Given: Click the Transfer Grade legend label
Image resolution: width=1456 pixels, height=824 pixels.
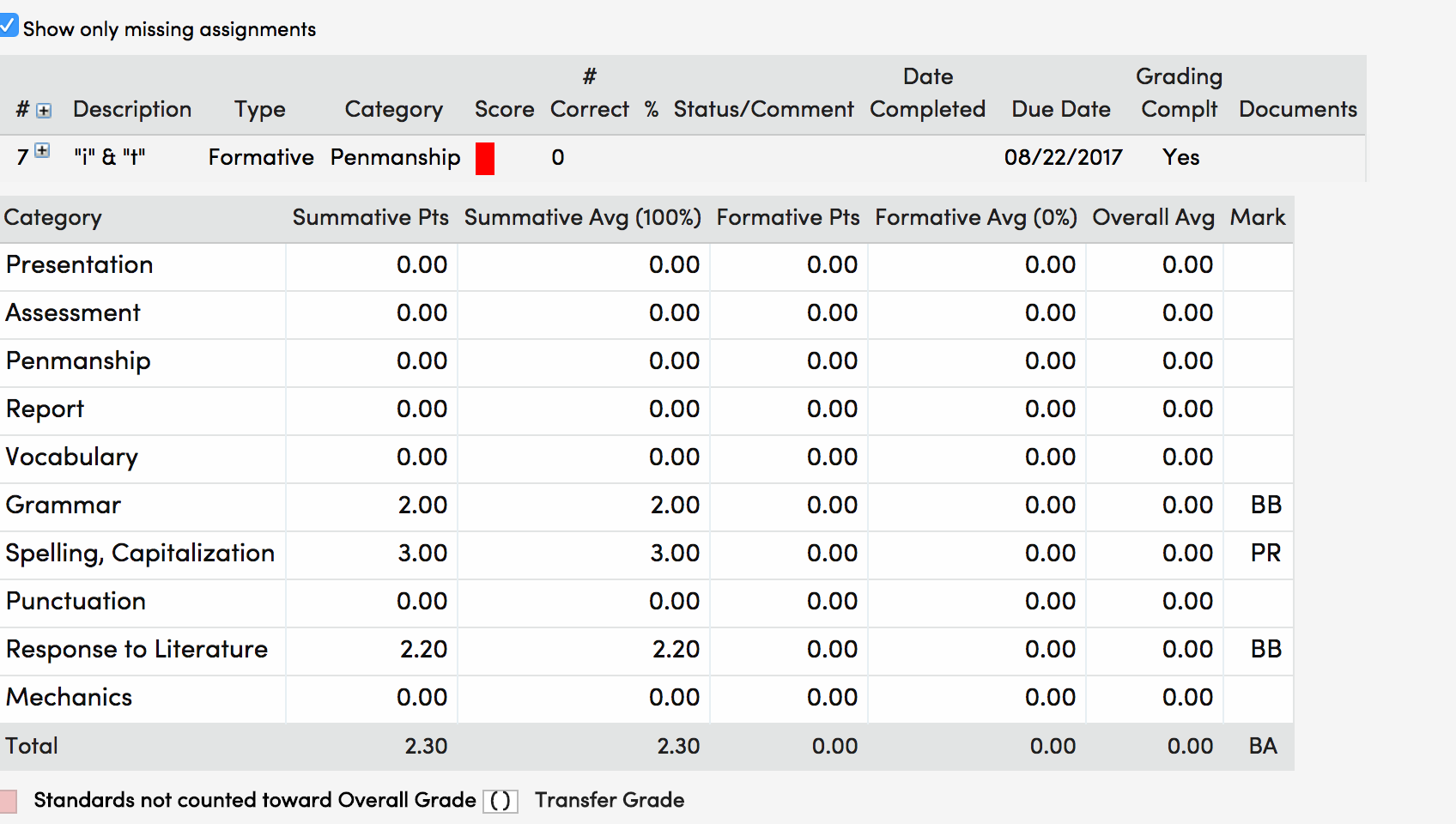Looking at the screenshot, I should [x=610, y=800].
